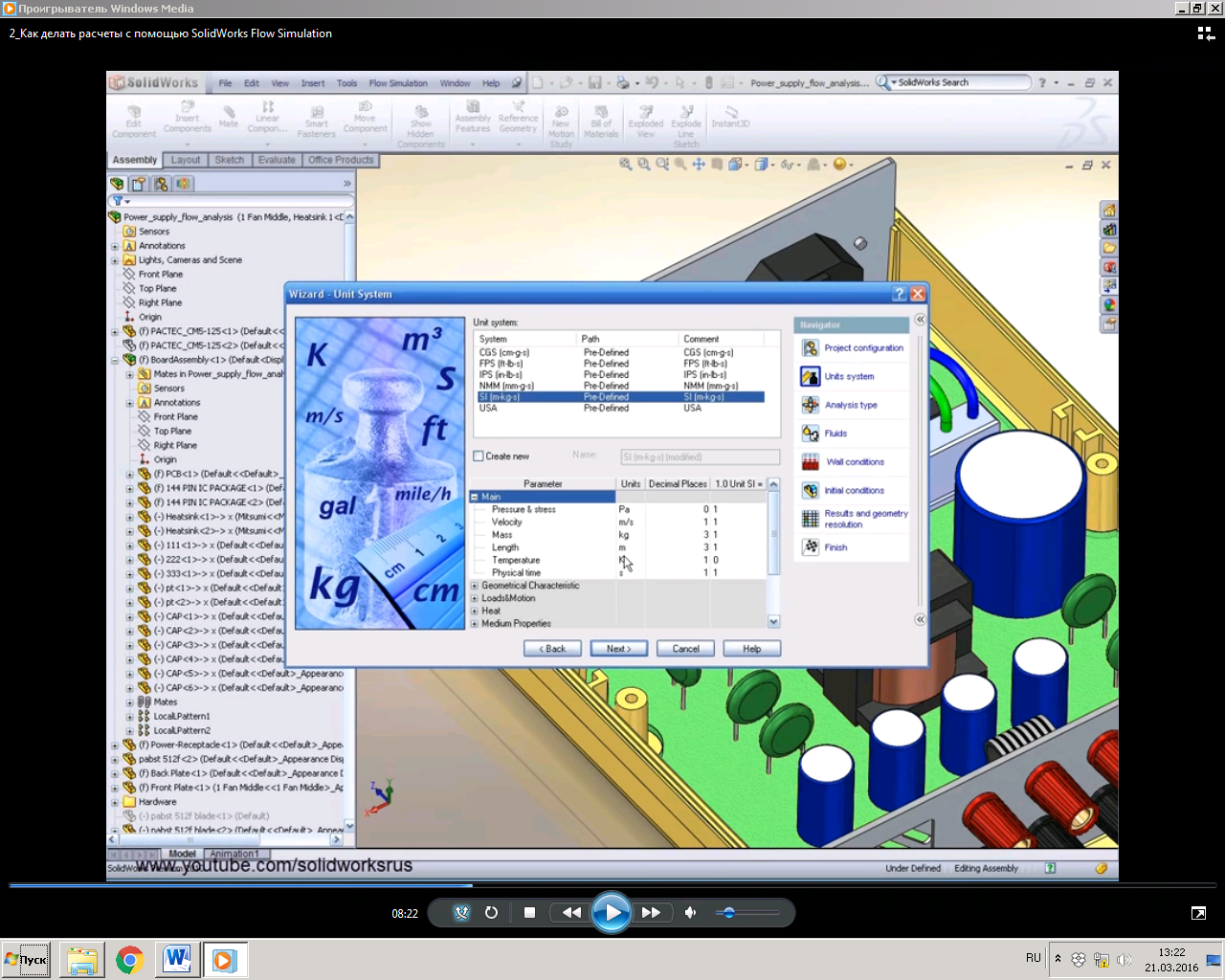Open Reference Geometry tool
This screenshot has width=1225, height=980.
click(518, 118)
